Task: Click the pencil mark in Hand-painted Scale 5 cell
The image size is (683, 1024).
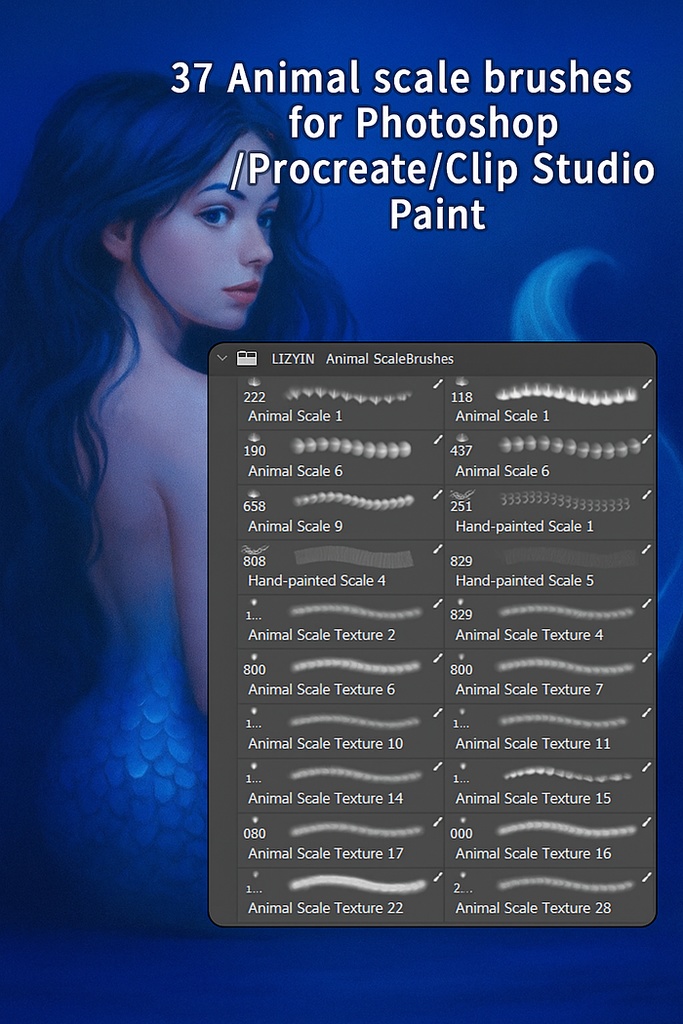Action: (646, 550)
